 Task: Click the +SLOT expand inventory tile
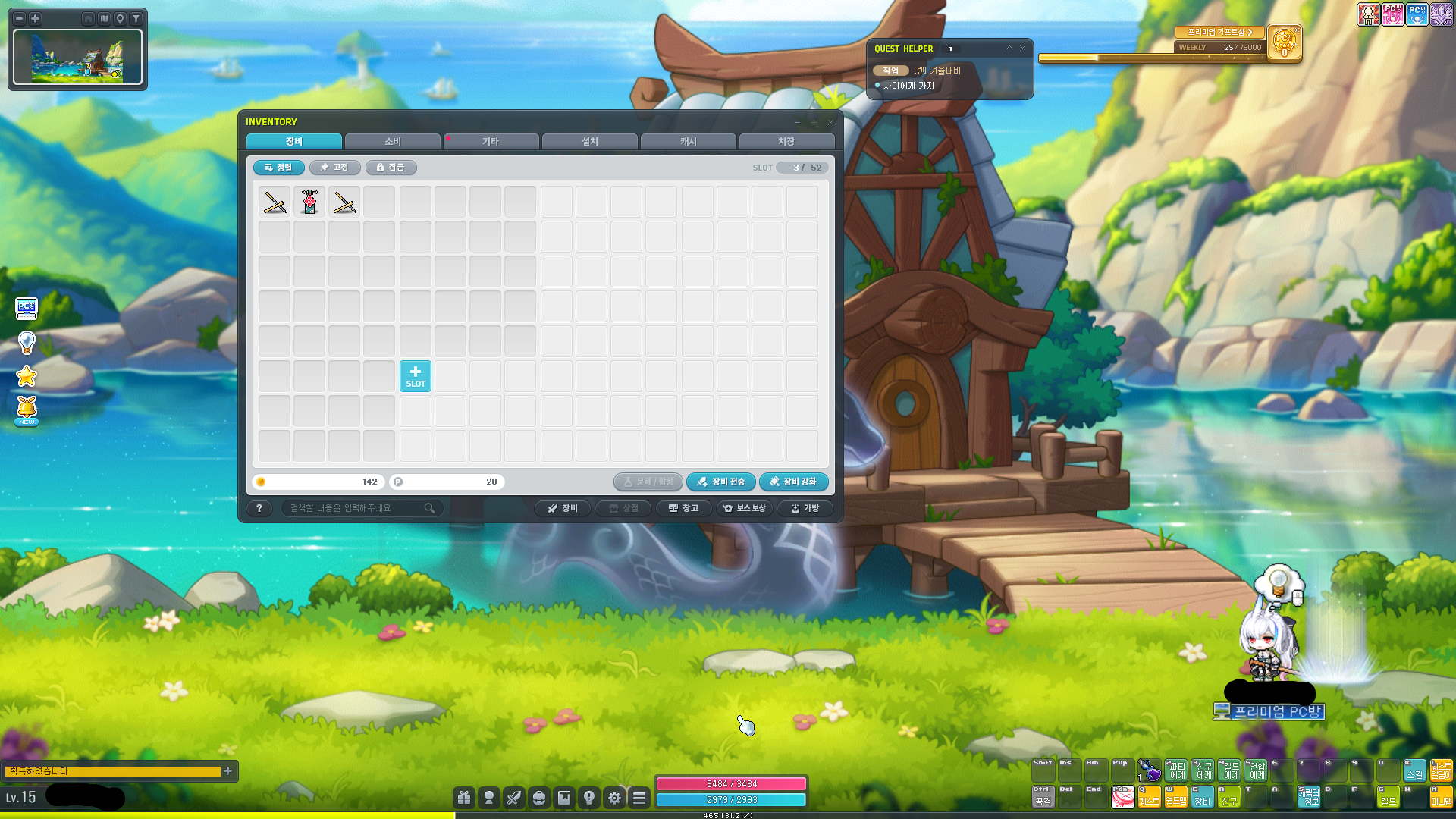click(x=416, y=376)
